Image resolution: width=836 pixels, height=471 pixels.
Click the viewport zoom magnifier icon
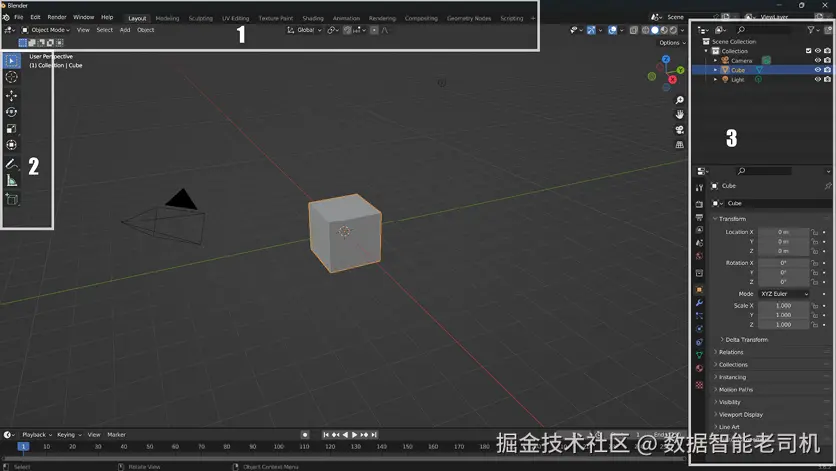[x=679, y=100]
